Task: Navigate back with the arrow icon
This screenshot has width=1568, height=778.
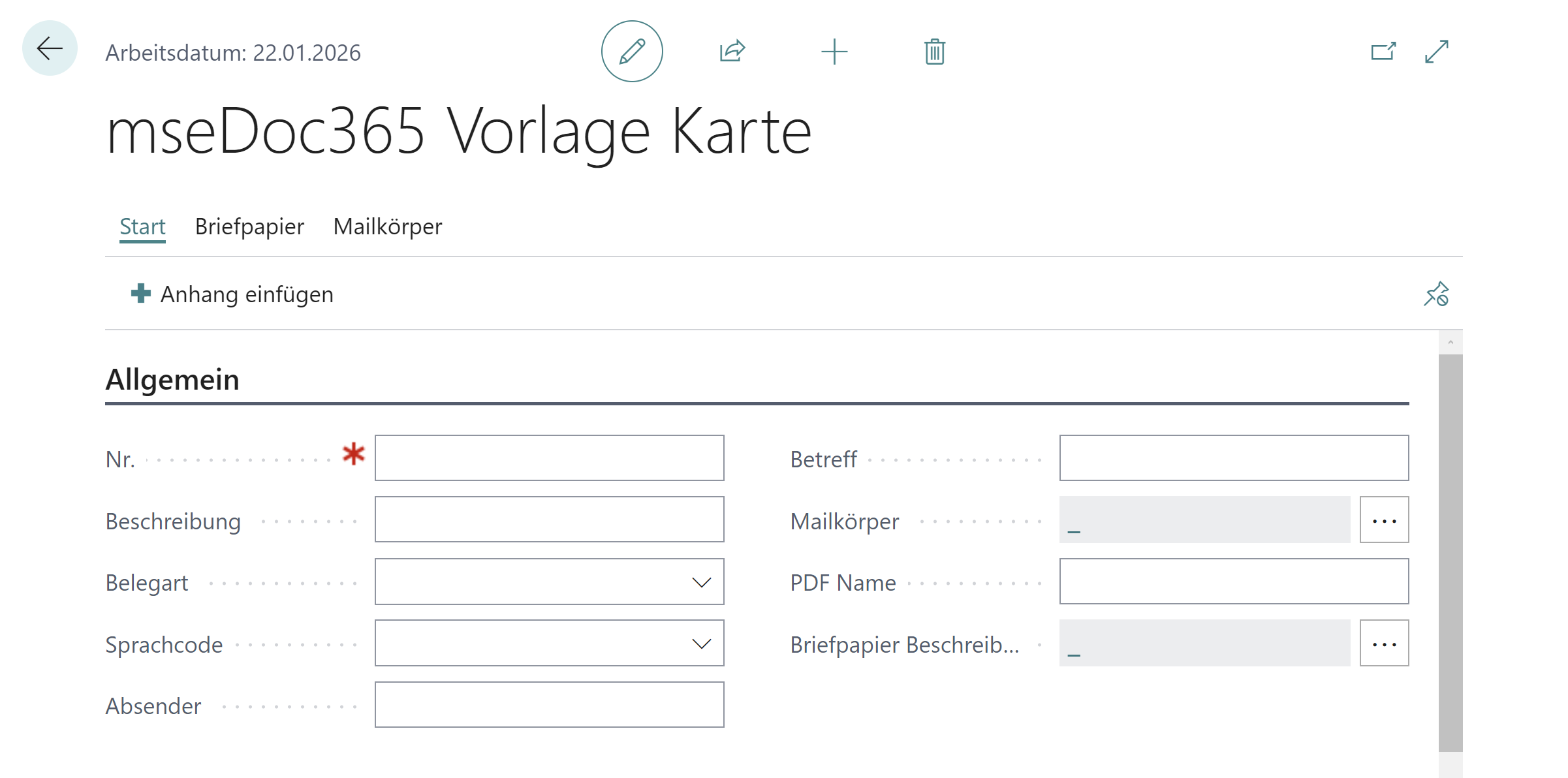Action: [x=49, y=48]
